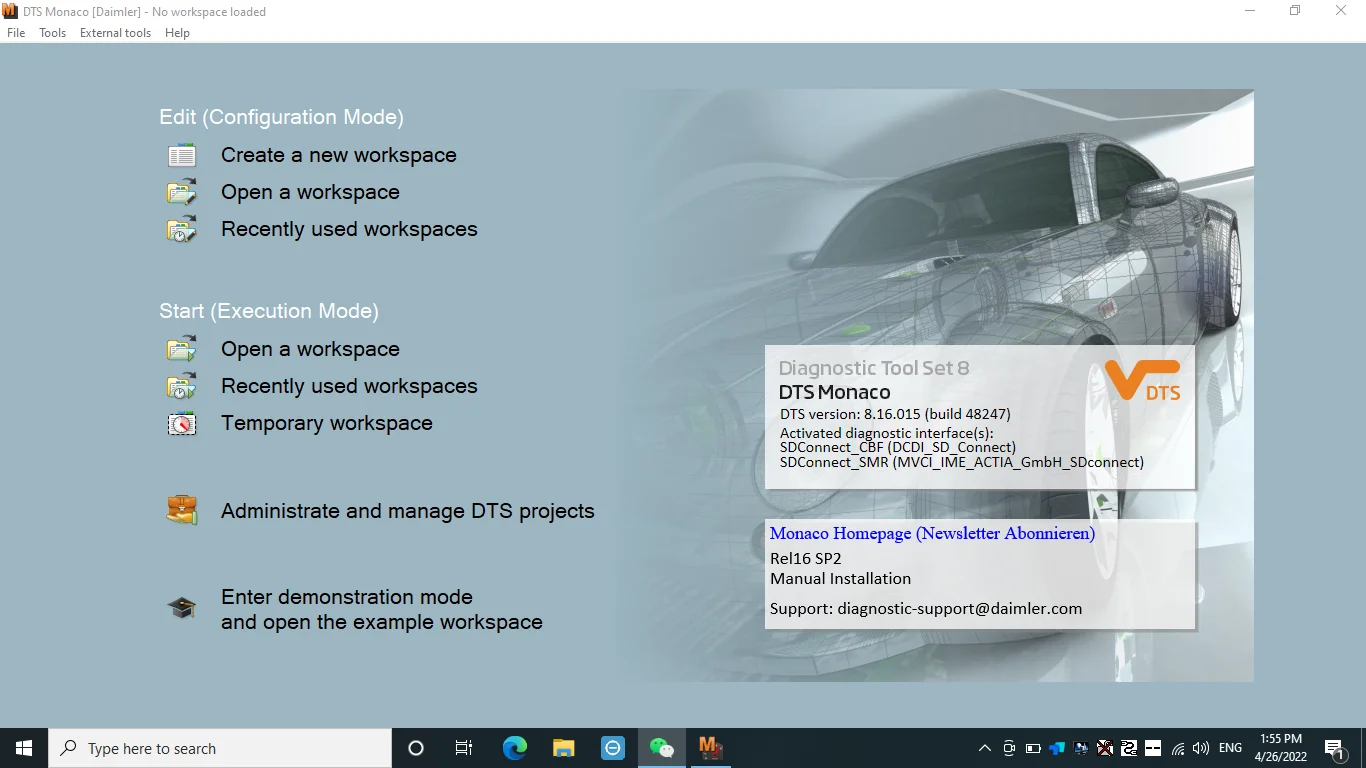
Task: Select Recently used workspaces under Start mode
Action: coord(349,386)
